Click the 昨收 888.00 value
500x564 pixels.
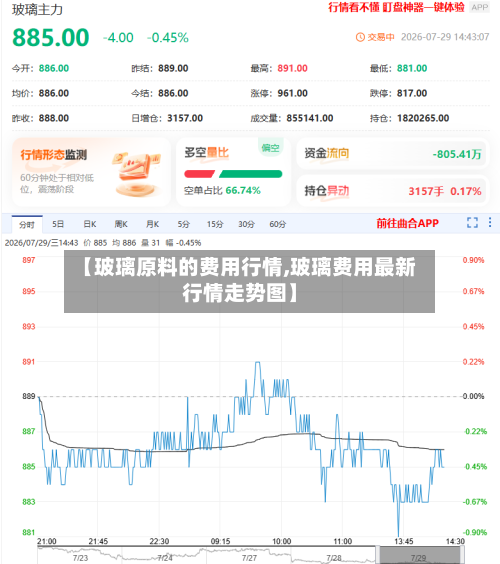[x=54, y=118]
